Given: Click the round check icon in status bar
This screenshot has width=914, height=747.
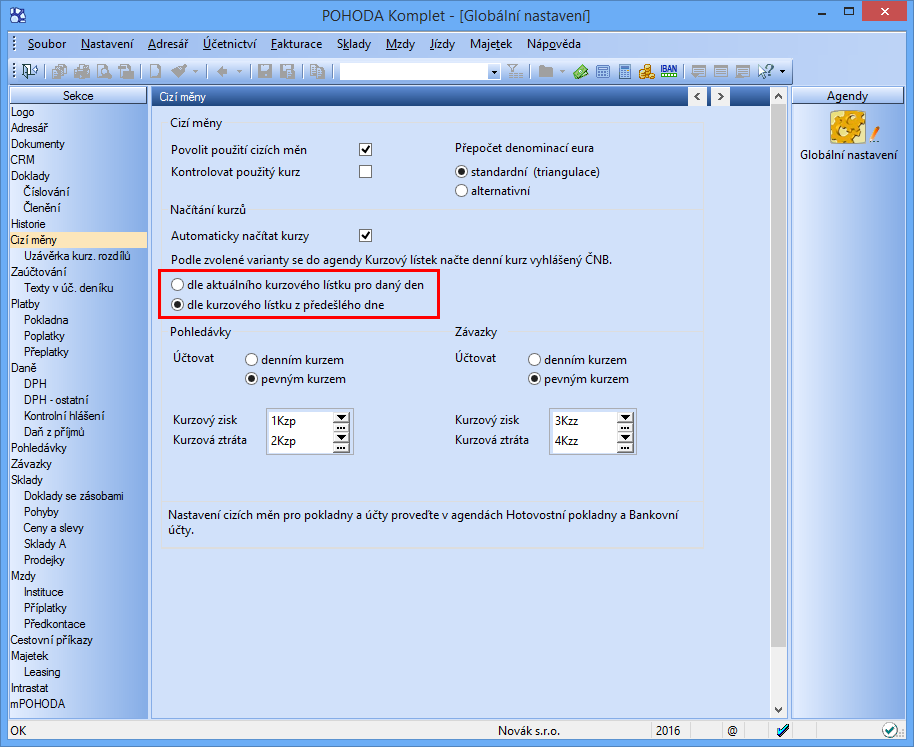Looking at the screenshot, I should pyautogui.click(x=890, y=730).
